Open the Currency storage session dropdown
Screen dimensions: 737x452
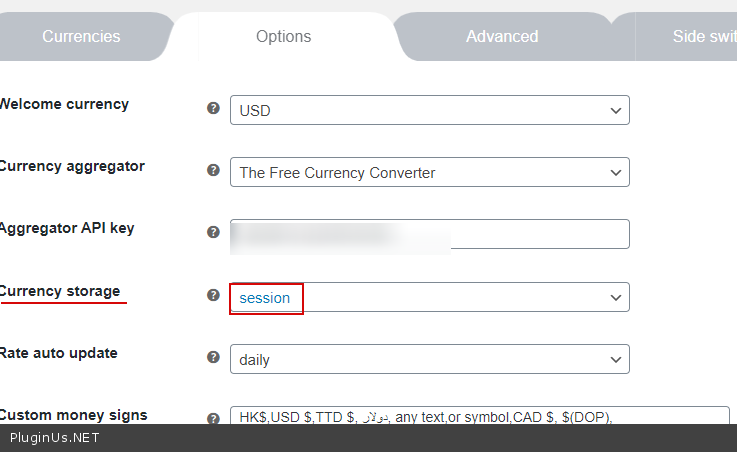429,297
